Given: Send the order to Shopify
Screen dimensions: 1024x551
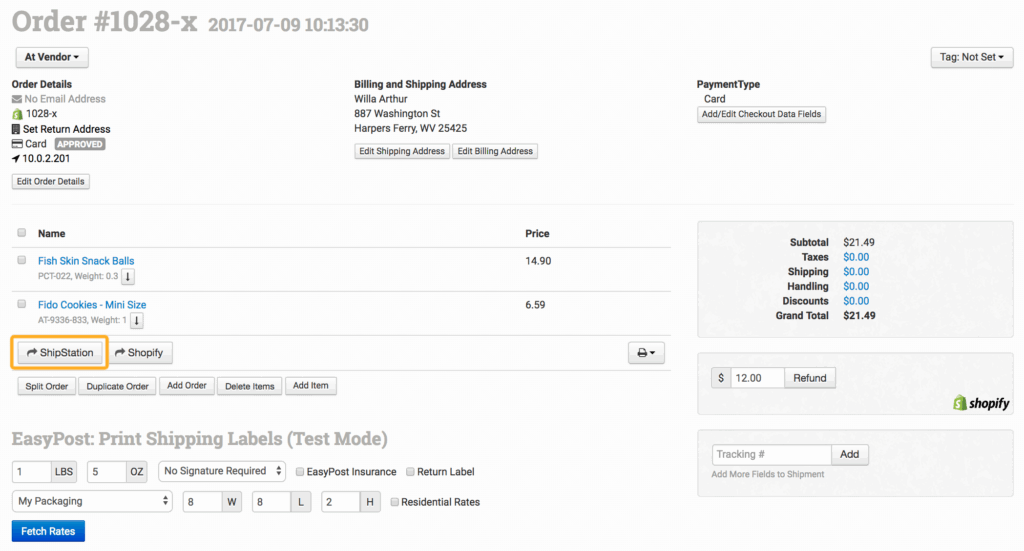Looking at the screenshot, I should 140,353.
